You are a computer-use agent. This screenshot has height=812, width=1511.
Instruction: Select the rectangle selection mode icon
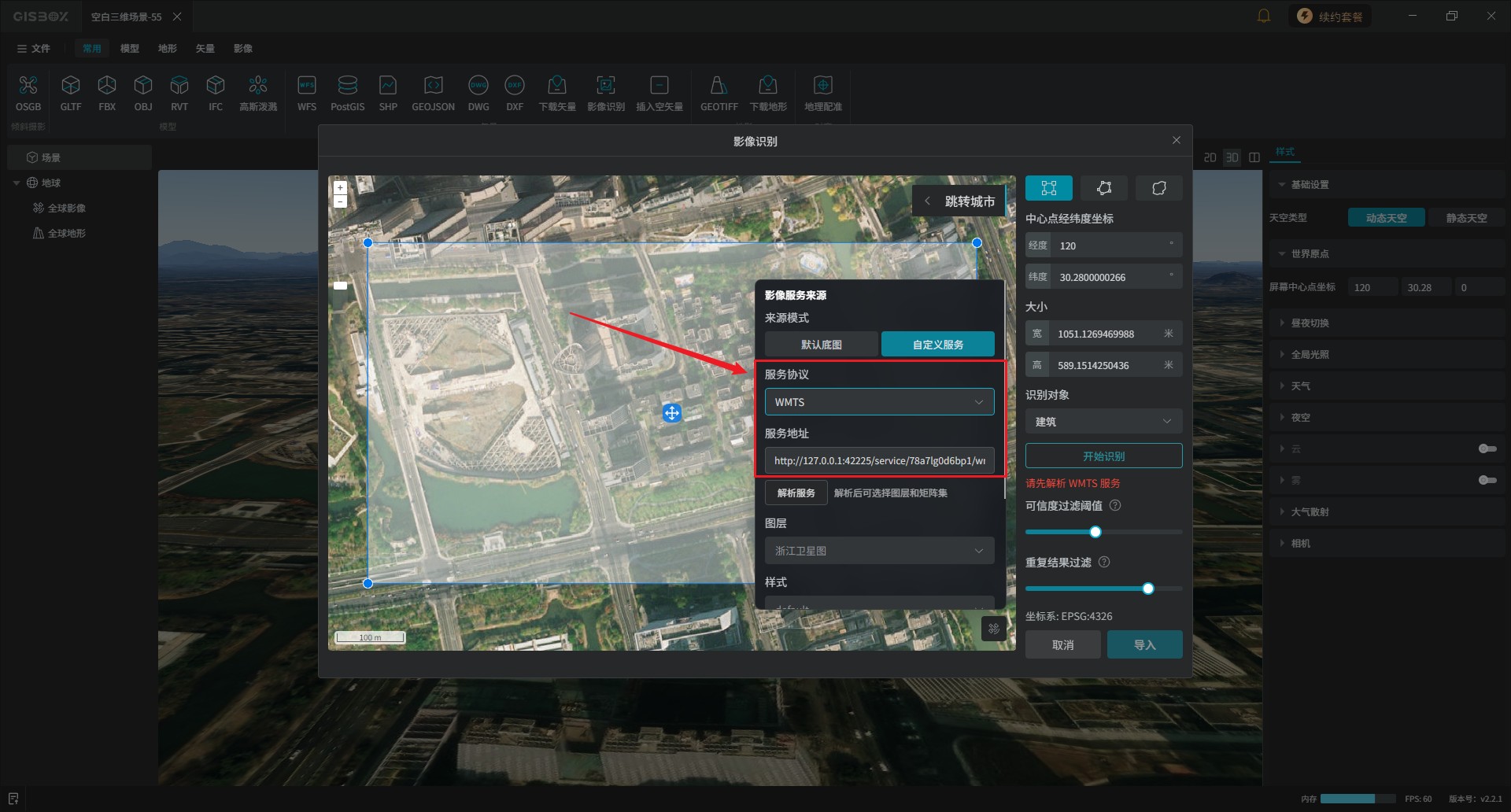[1049, 188]
